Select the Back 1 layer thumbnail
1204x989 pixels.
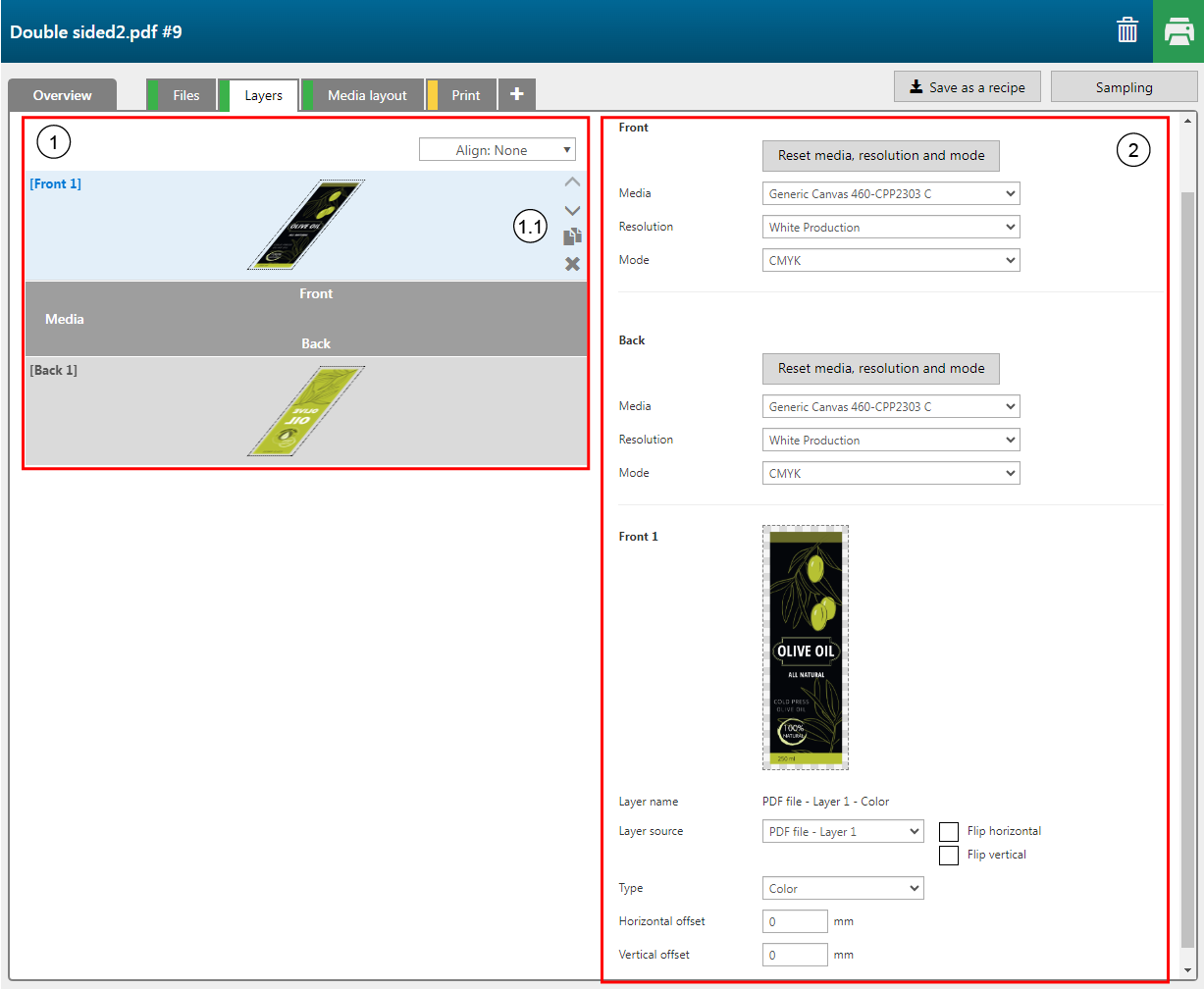(x=305, y=412)
